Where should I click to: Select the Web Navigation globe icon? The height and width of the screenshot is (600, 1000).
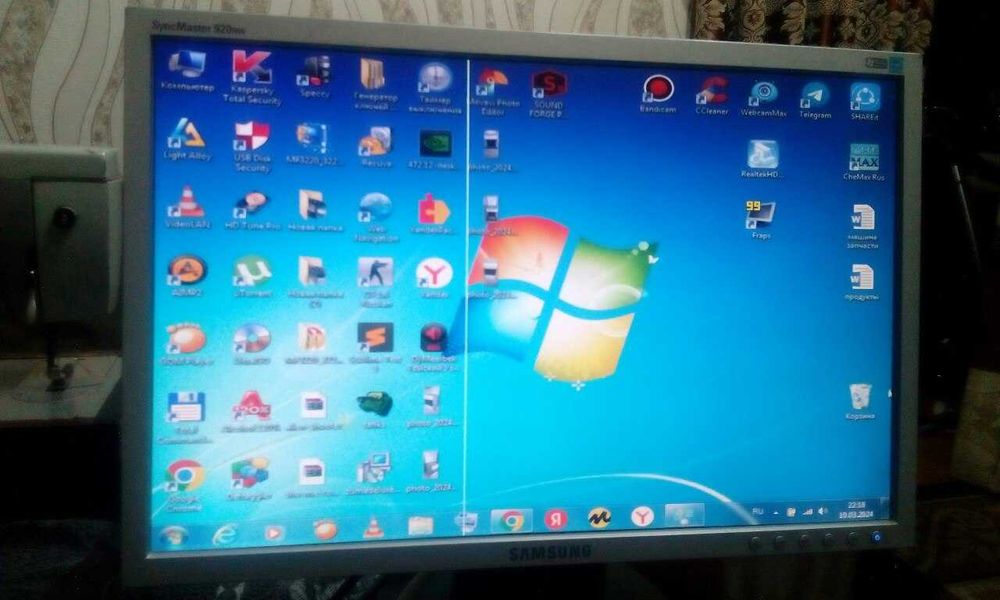point(375,217)
